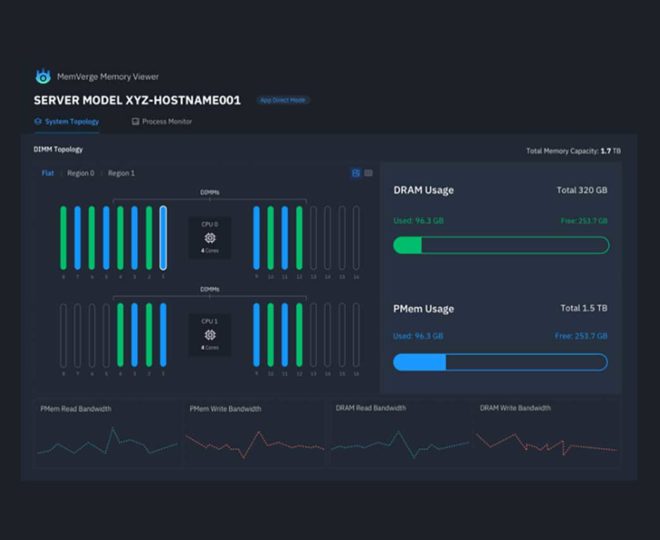
Task: Select highlighted DIMM slot 1 of CPU 0
Action: [x=163, y=238]
